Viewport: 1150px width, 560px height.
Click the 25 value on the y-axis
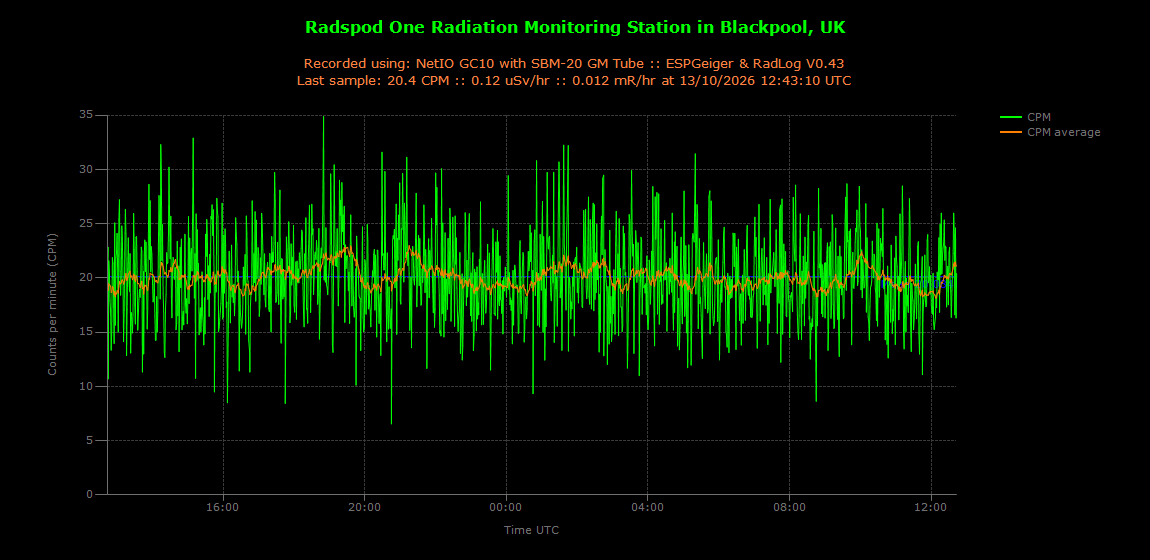(87, 224)
